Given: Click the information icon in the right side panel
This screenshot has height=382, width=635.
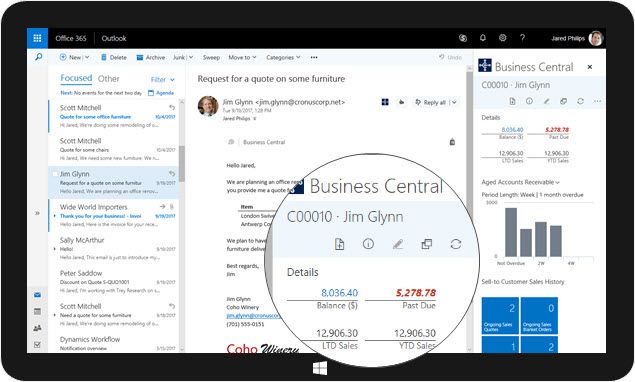Looking at the screenshot, I should tap(529, 101).
